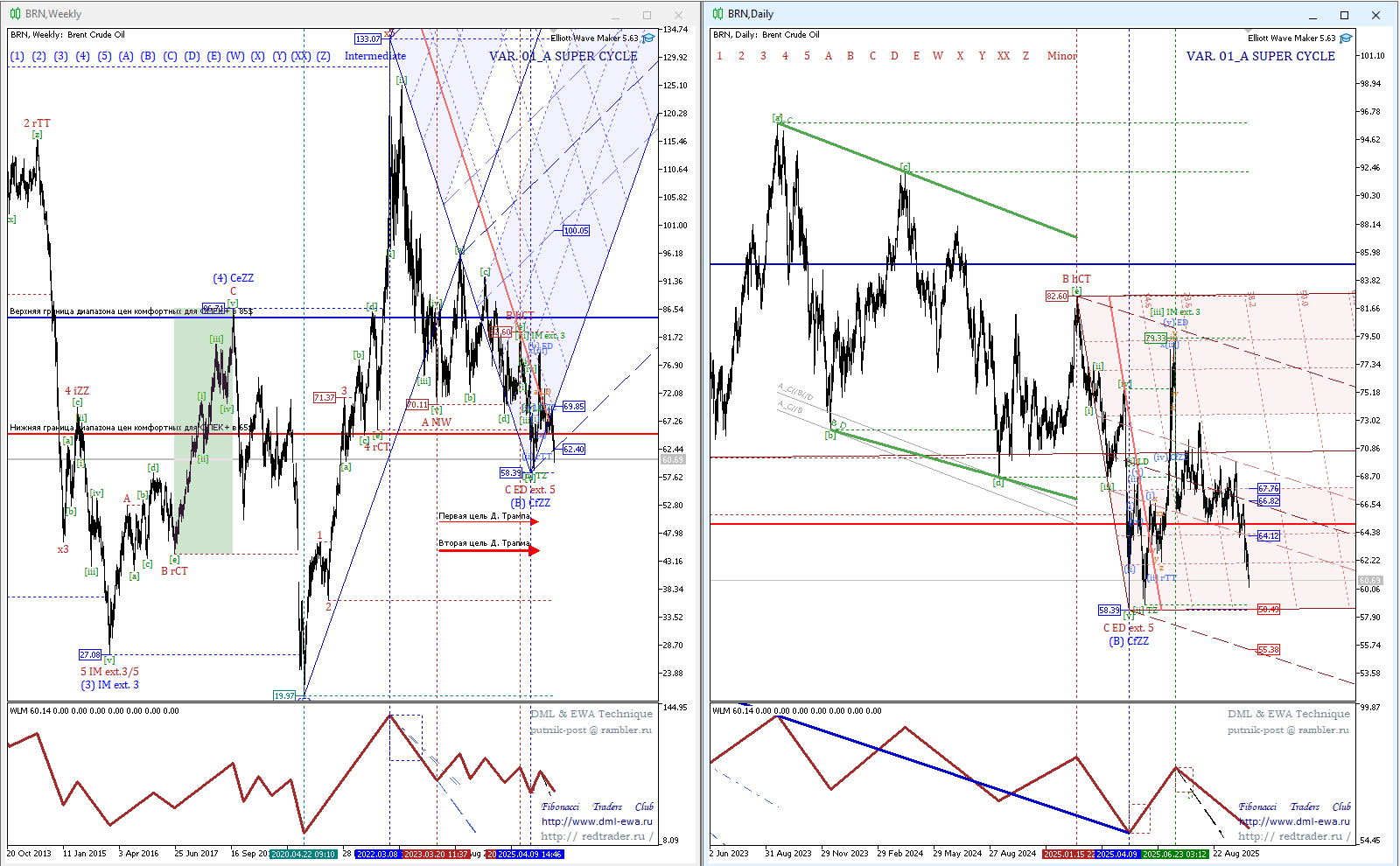Click the 2020.04.22 09:10 timeline date marker
Screen dimensions: 1400x866
click(x=303, y=854)
